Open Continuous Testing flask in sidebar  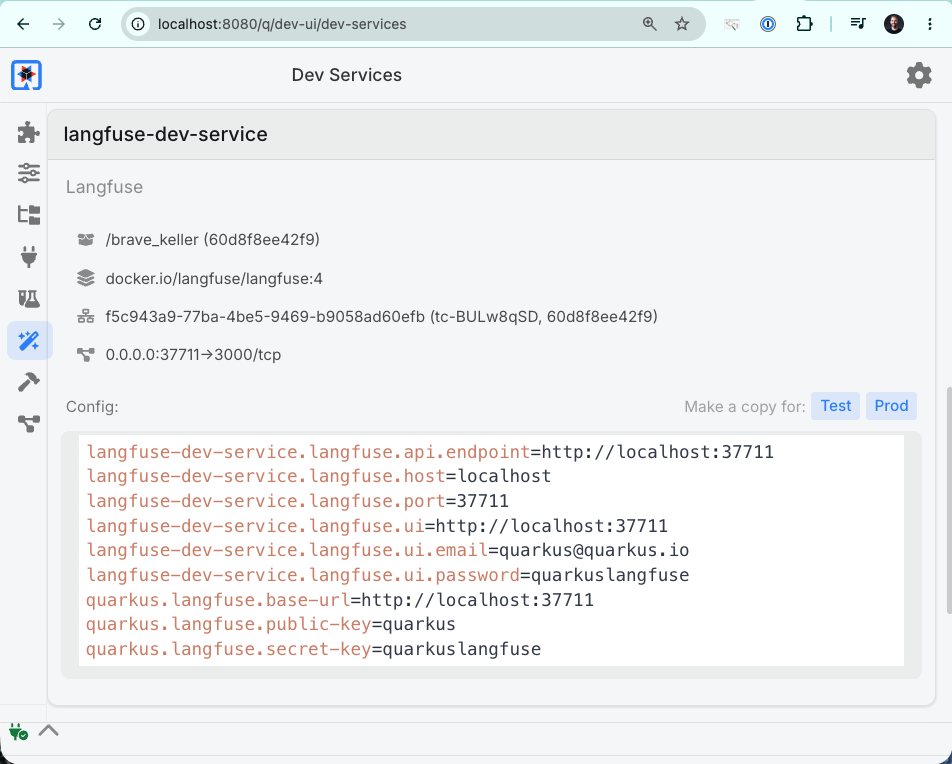[29, 299]
